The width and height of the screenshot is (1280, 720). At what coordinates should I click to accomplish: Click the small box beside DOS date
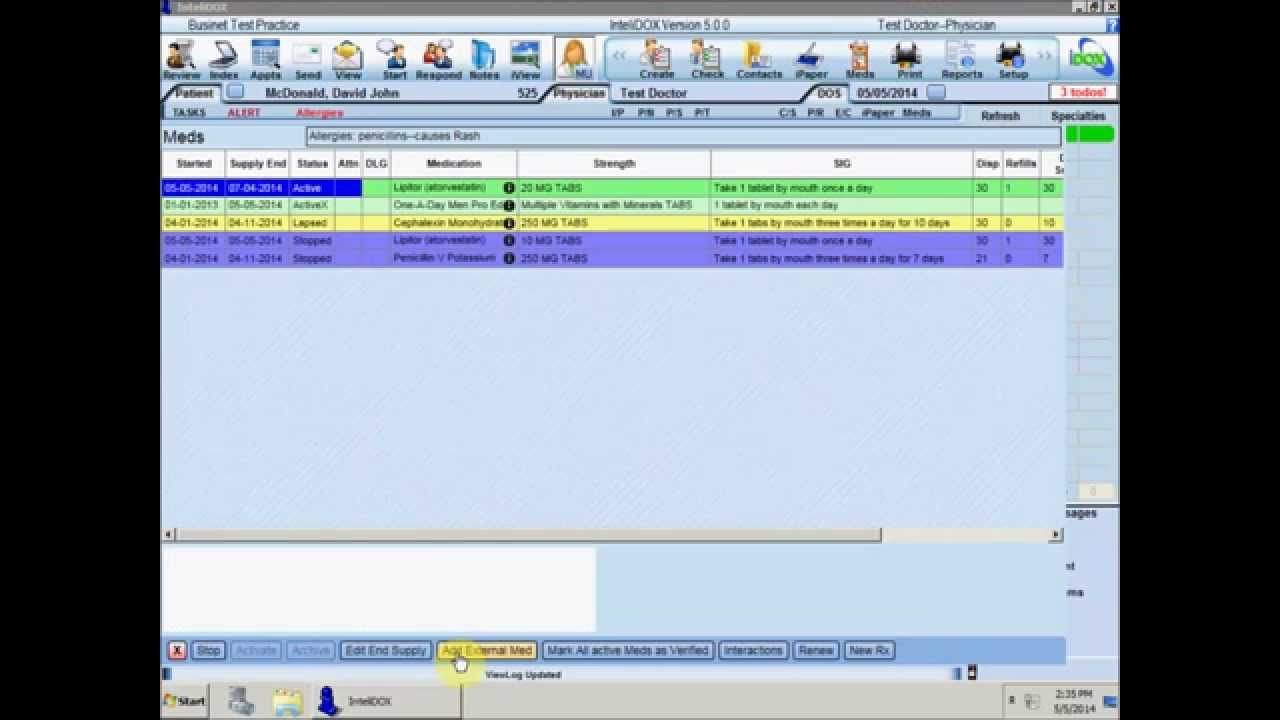(x=936, y=92)
